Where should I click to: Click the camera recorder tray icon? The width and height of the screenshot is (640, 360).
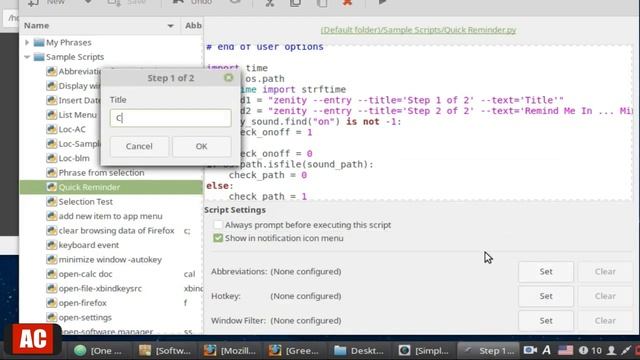point(530,350)
